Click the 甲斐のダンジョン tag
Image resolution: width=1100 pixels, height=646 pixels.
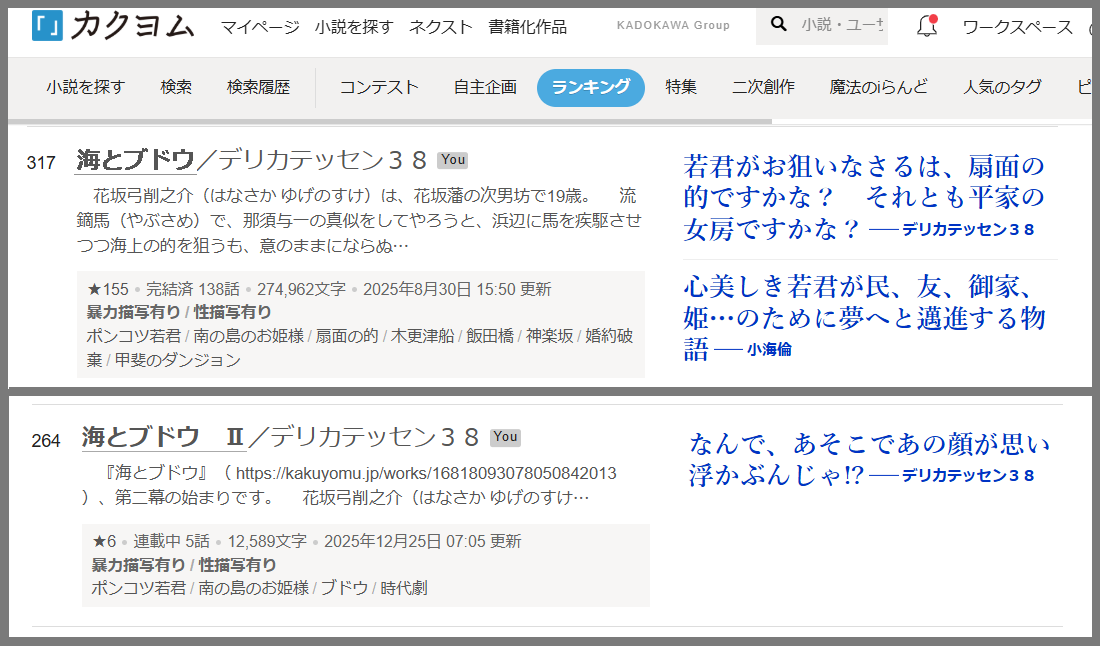[177, 360]
